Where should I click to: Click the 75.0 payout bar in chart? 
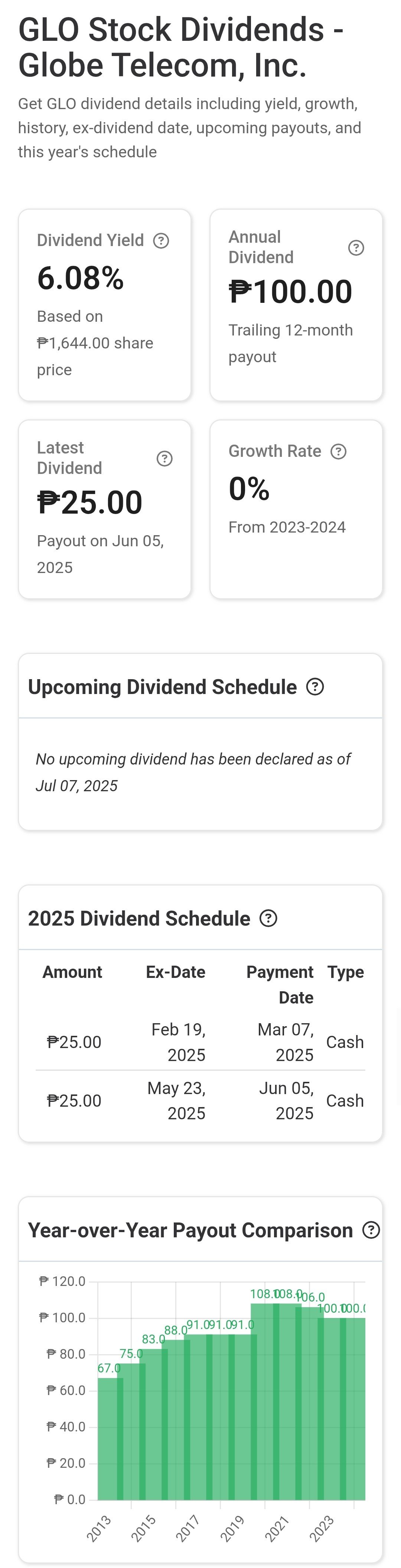coord(131,1430)
